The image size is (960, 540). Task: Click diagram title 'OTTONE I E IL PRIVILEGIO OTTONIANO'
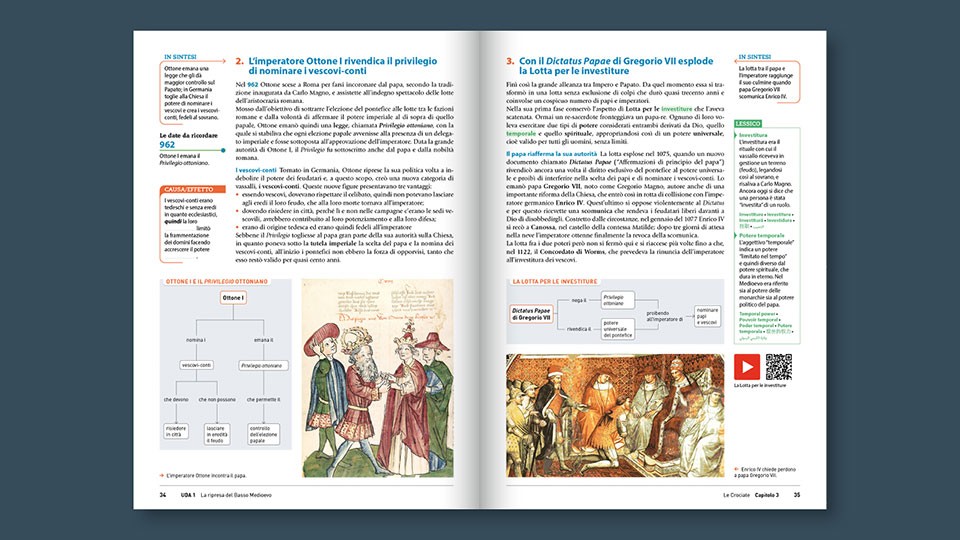pos(217,282)
